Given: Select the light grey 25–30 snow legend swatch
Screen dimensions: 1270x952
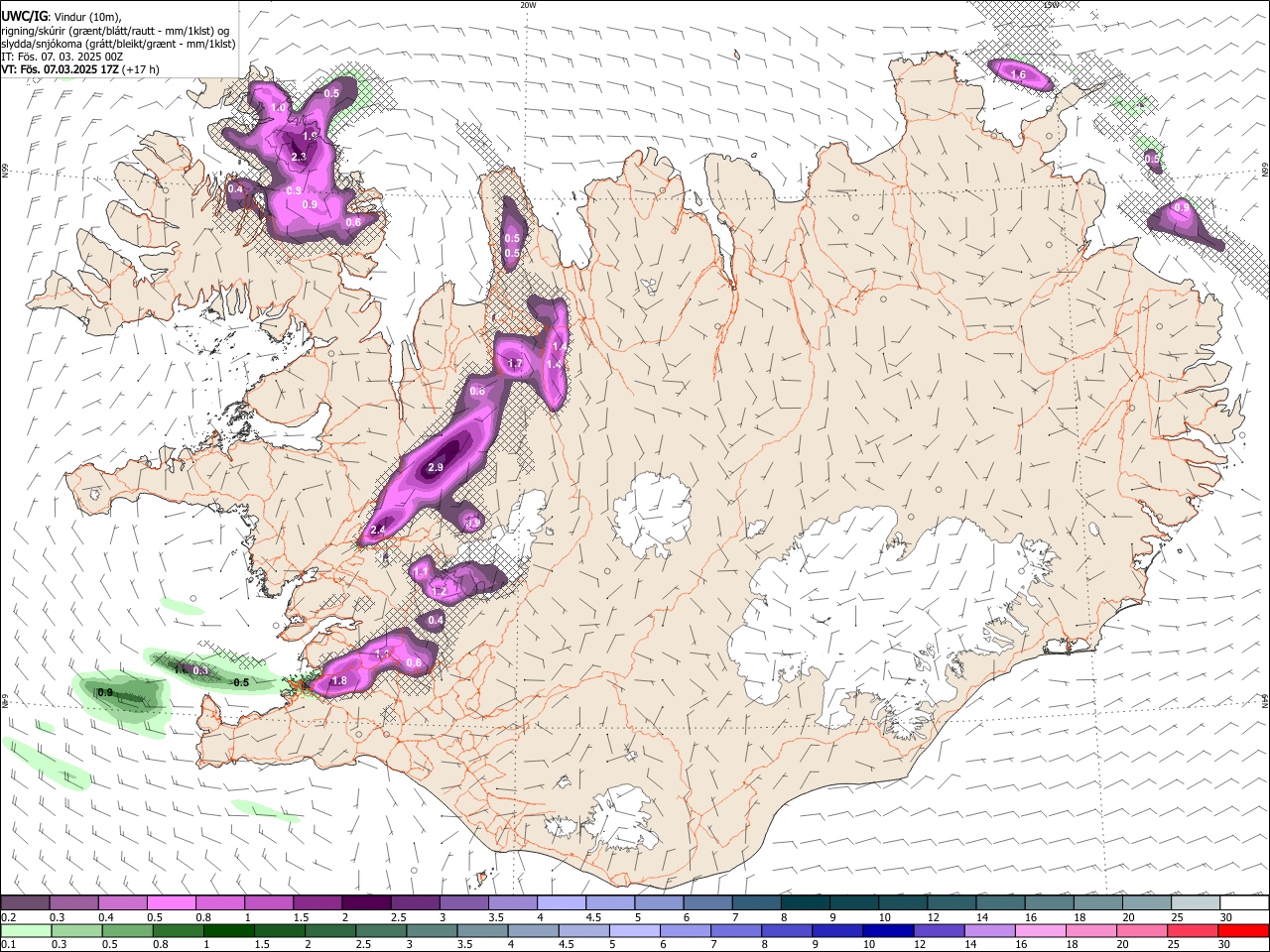Looking at the screenshot, I should click(x=1196, y=903).
